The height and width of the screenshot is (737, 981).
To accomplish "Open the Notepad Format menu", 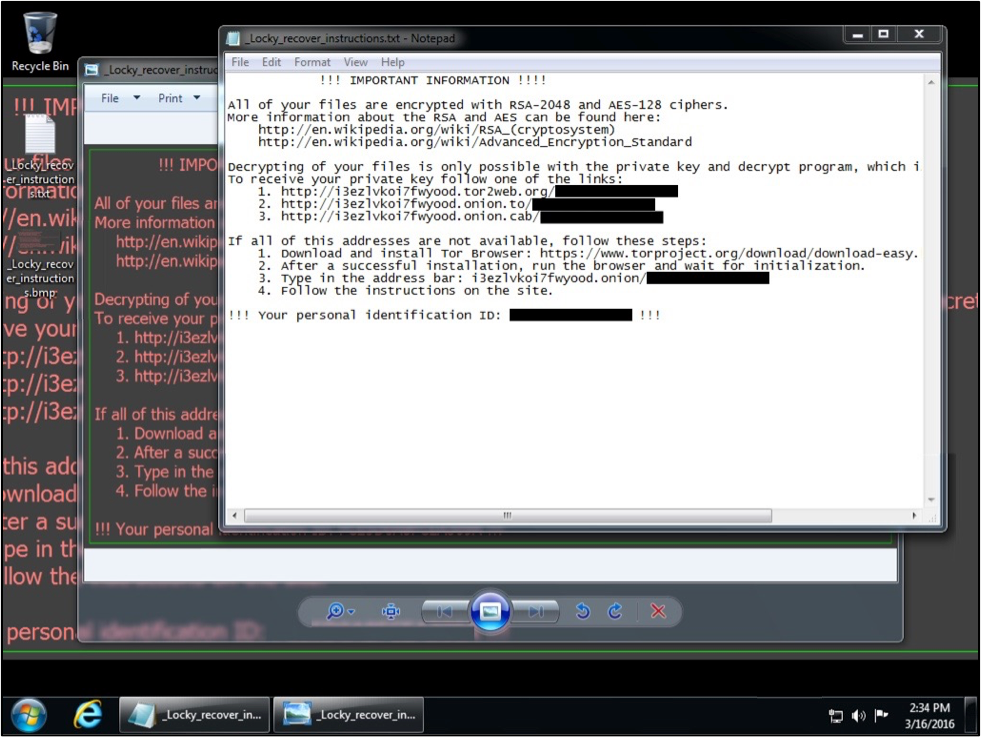I will [312, 62].
